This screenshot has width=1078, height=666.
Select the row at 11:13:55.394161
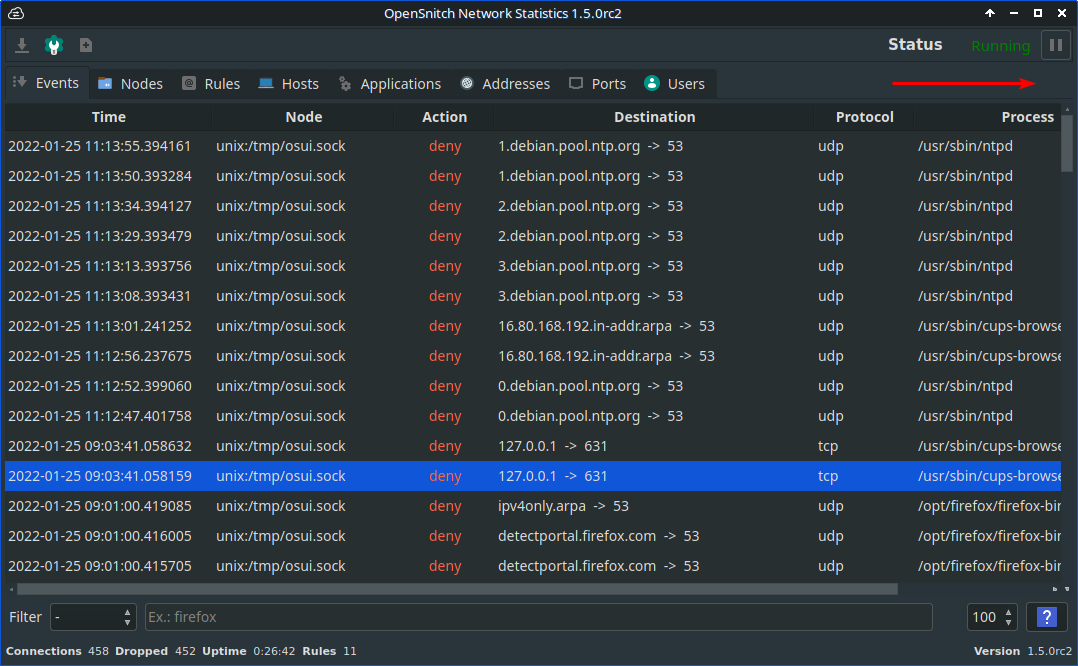pyautogui.click(x=533, y=146)
